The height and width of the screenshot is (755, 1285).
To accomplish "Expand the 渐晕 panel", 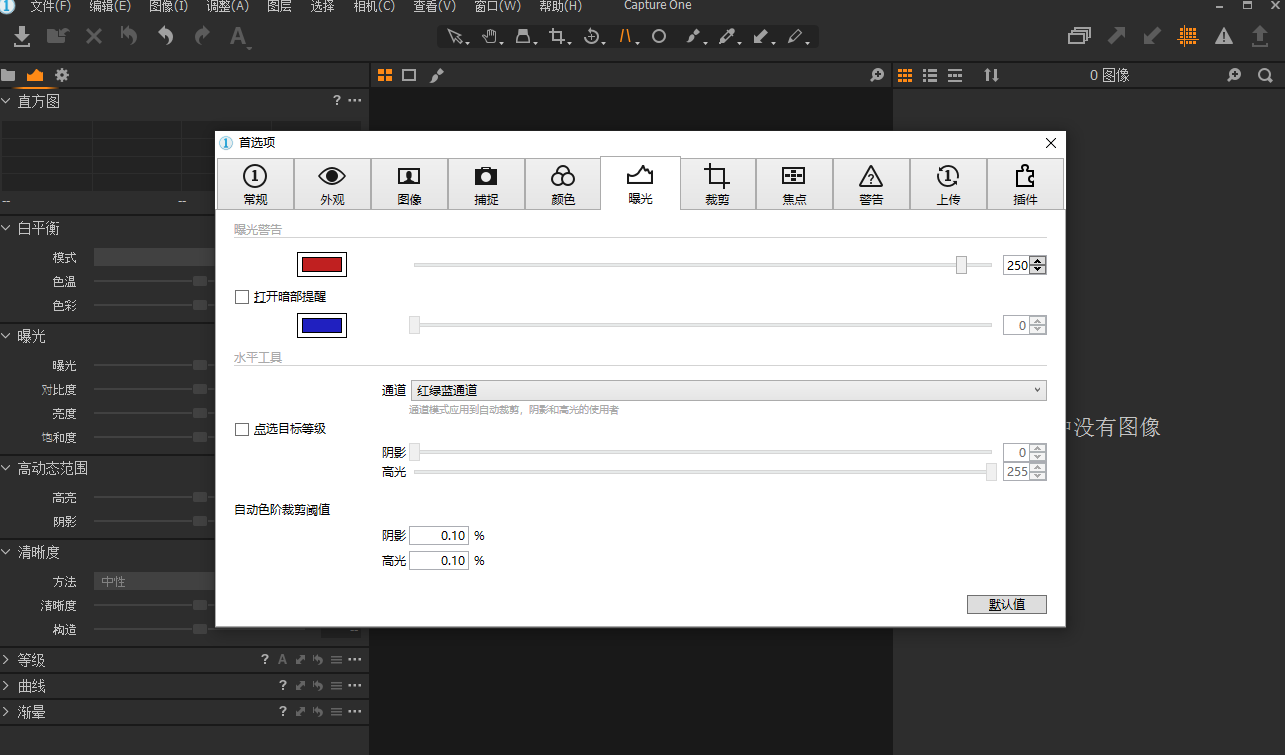I will coord(6,712).
